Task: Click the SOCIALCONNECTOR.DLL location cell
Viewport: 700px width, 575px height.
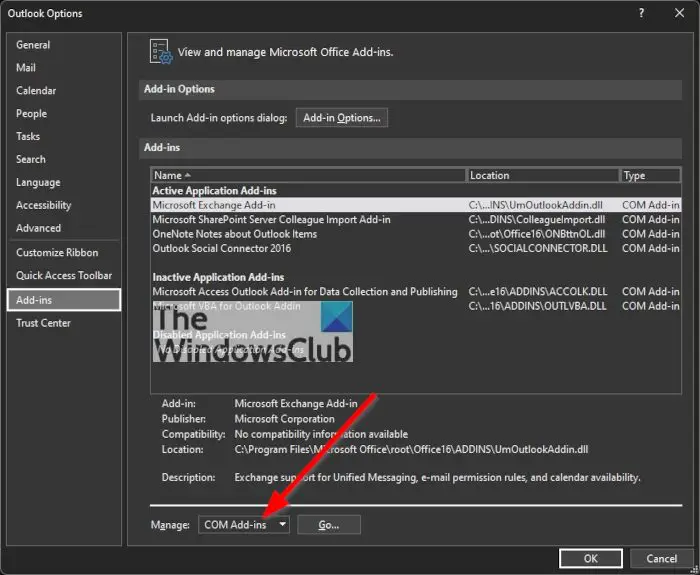Action: [538, 248]
